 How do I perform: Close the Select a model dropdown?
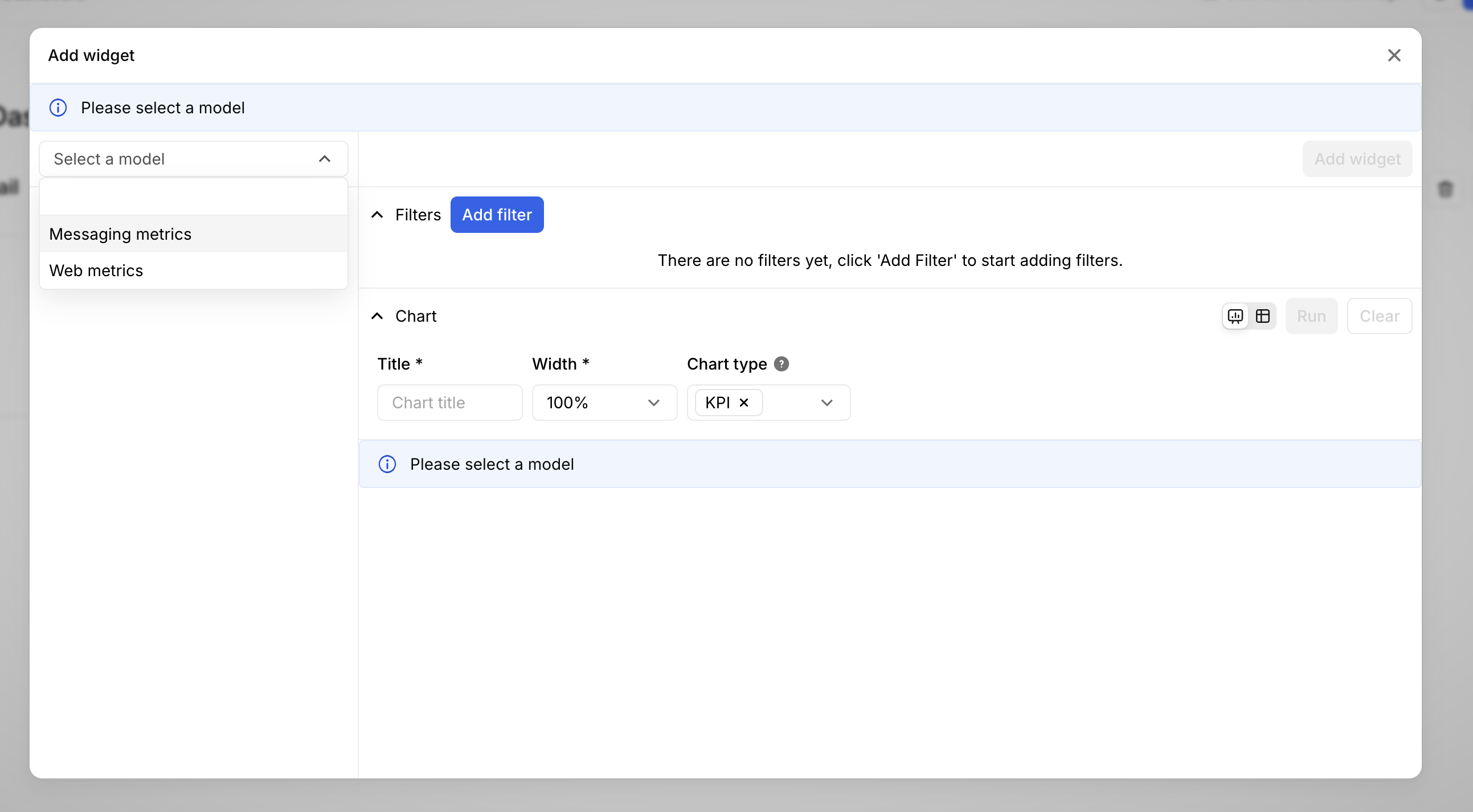tap(324, 159)
